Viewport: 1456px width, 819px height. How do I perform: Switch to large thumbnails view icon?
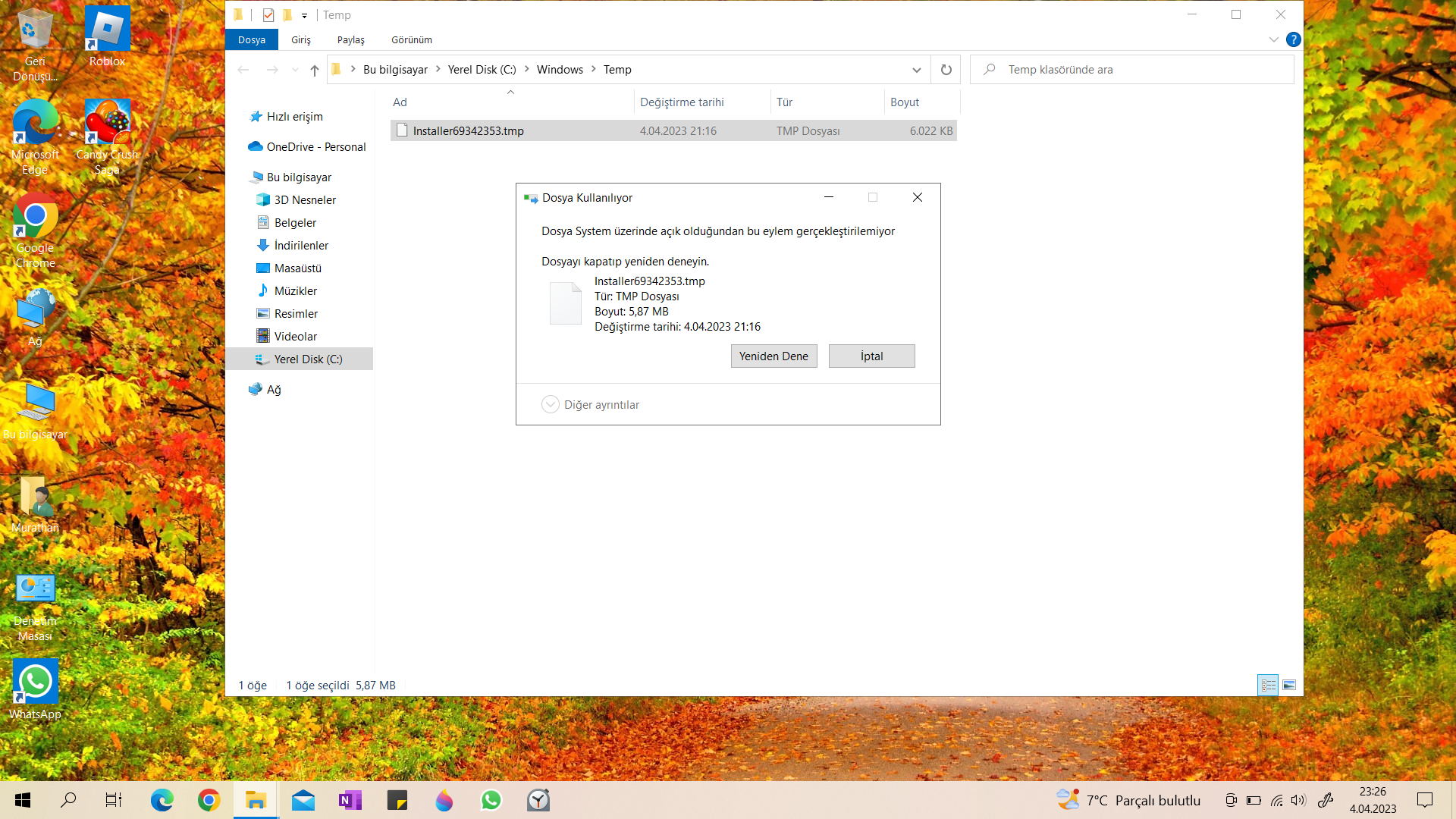[1289, 685]
